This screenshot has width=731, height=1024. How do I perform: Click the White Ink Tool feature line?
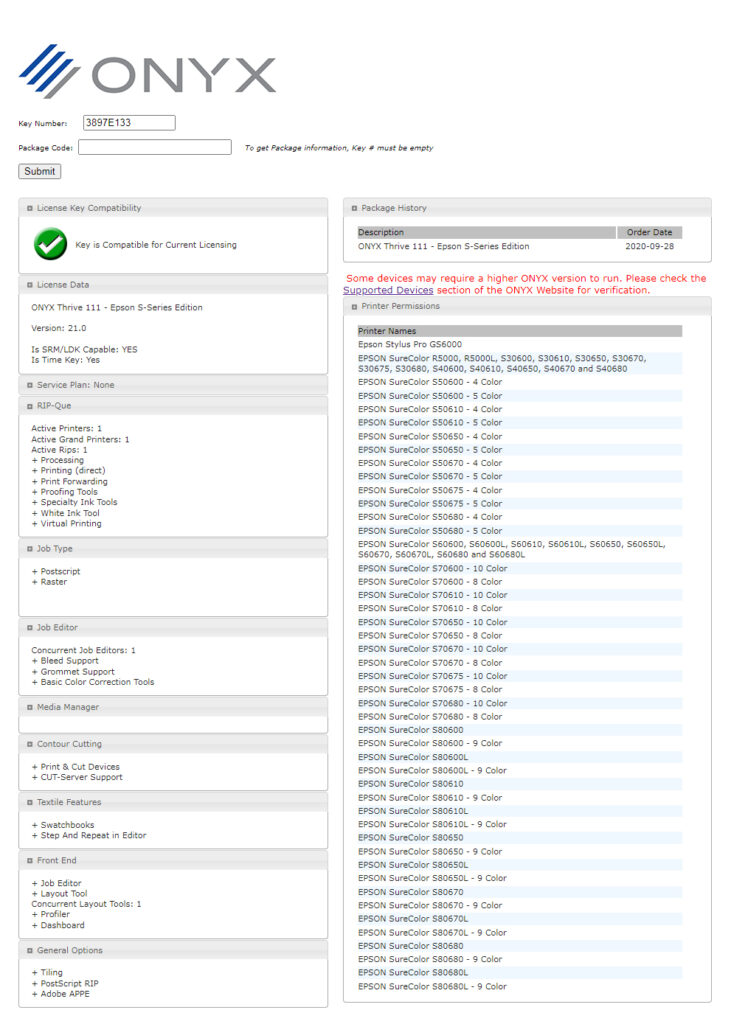pos(65,513)
